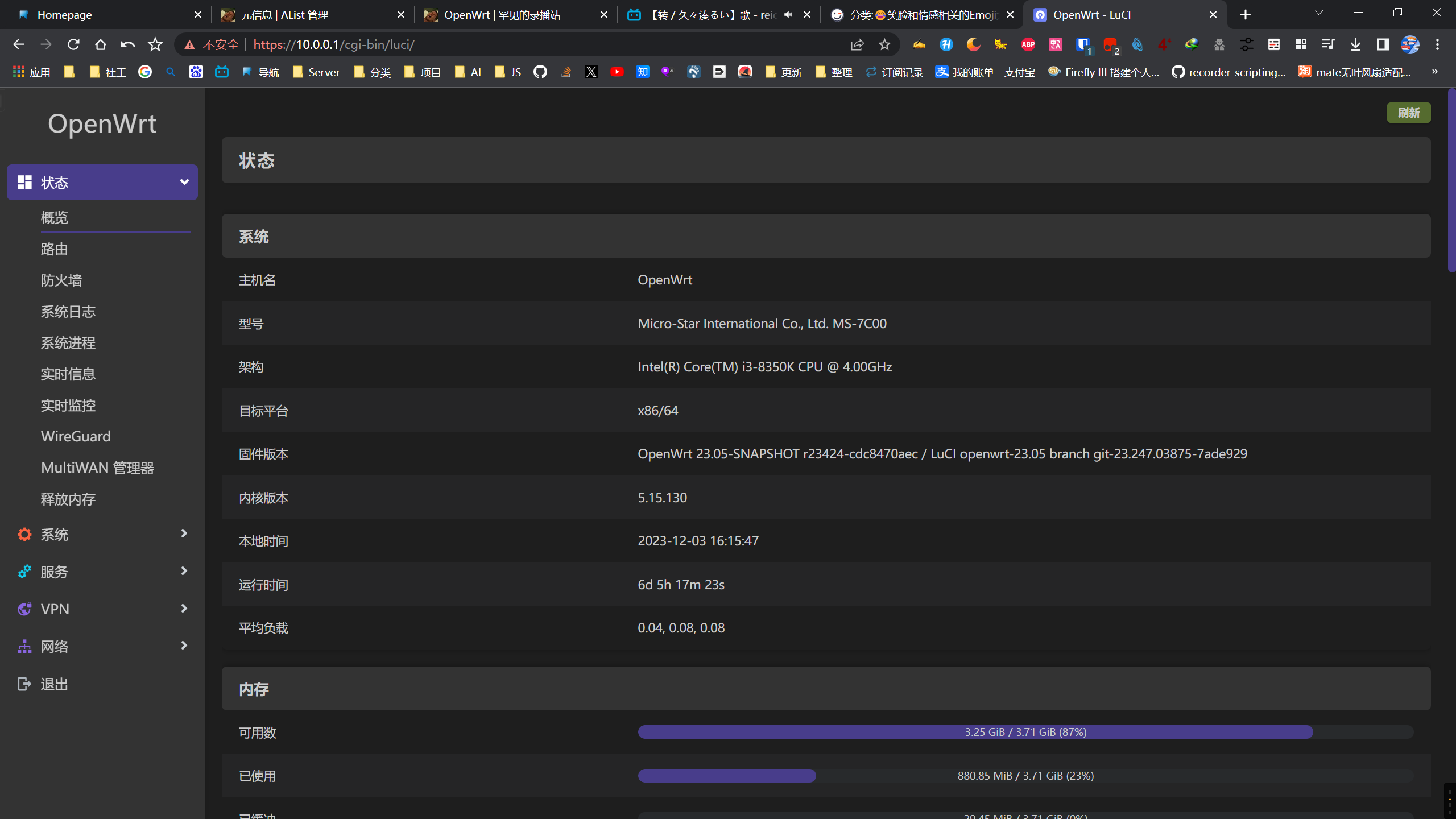Click the 知乎 bookmark icon
The width and height of the screenshot is (1456, 819).
coord(643,72)
